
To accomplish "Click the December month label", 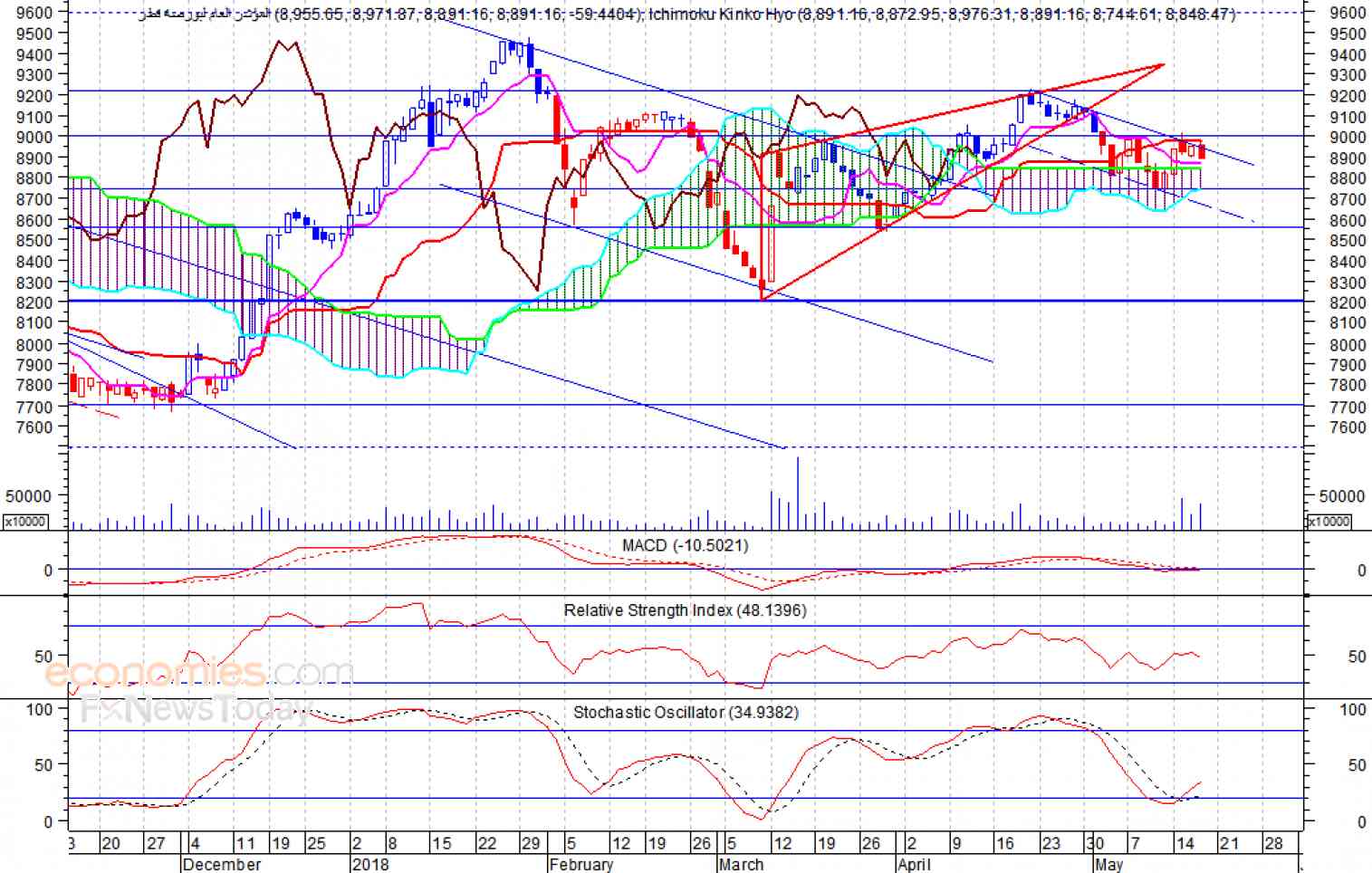I will 222,864.
